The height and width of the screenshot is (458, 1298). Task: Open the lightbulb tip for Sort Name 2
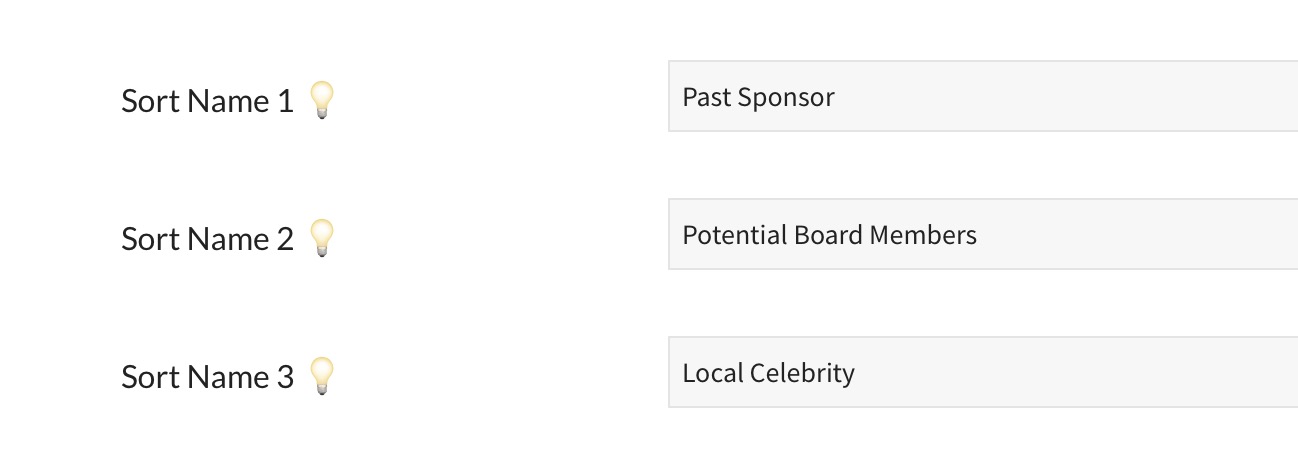pyautogui.click(x=321, y=238)
